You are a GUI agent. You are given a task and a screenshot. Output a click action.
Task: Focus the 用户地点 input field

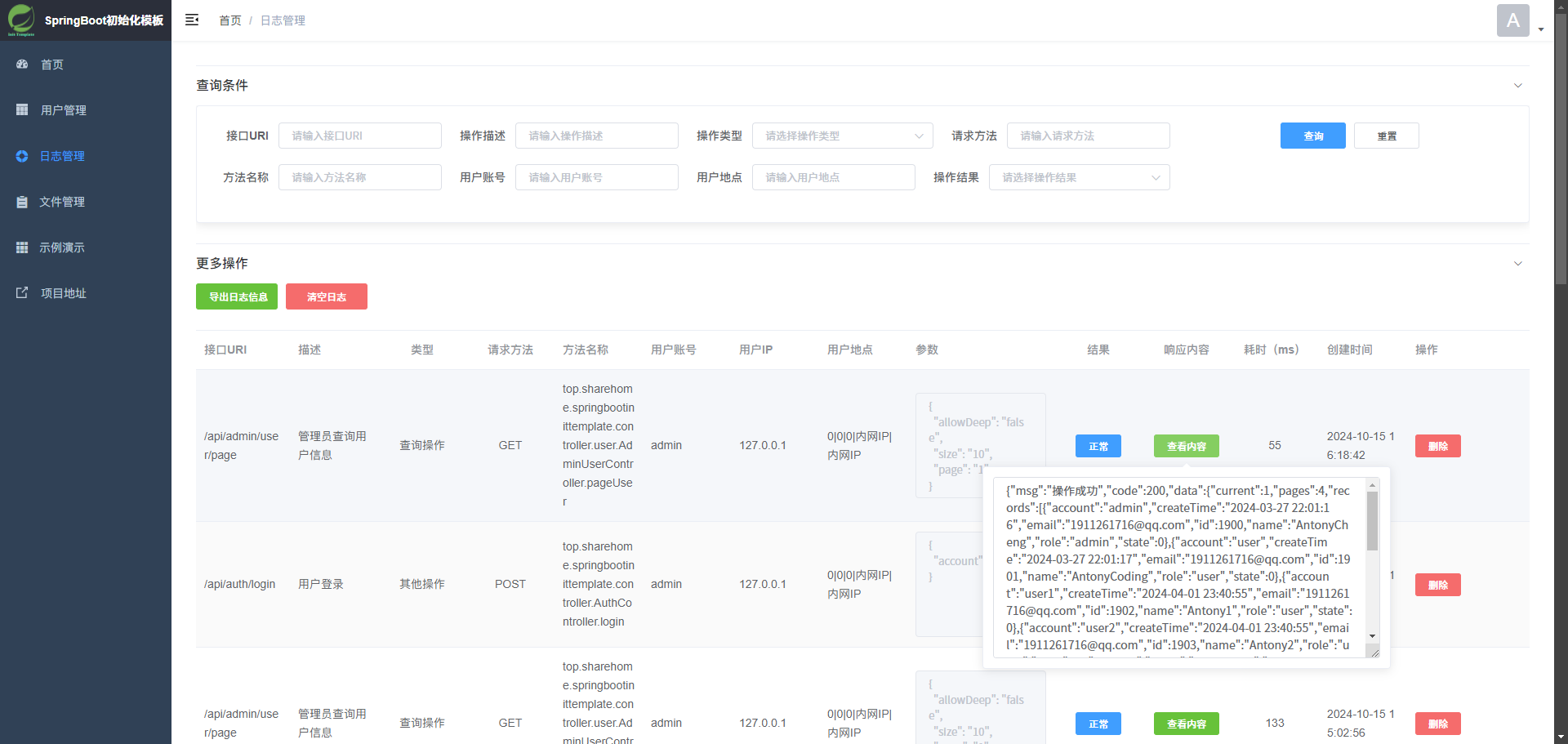pos(834,177)
